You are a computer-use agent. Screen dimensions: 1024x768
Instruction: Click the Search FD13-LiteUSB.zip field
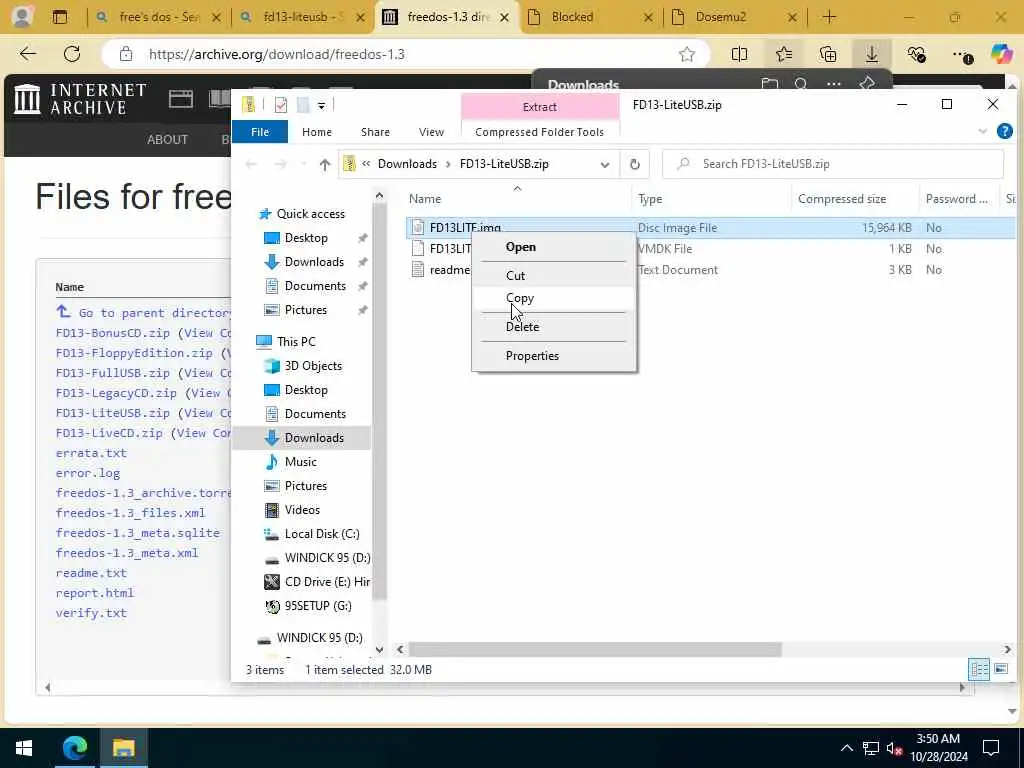pyautogui.click(x=833, y=164)
